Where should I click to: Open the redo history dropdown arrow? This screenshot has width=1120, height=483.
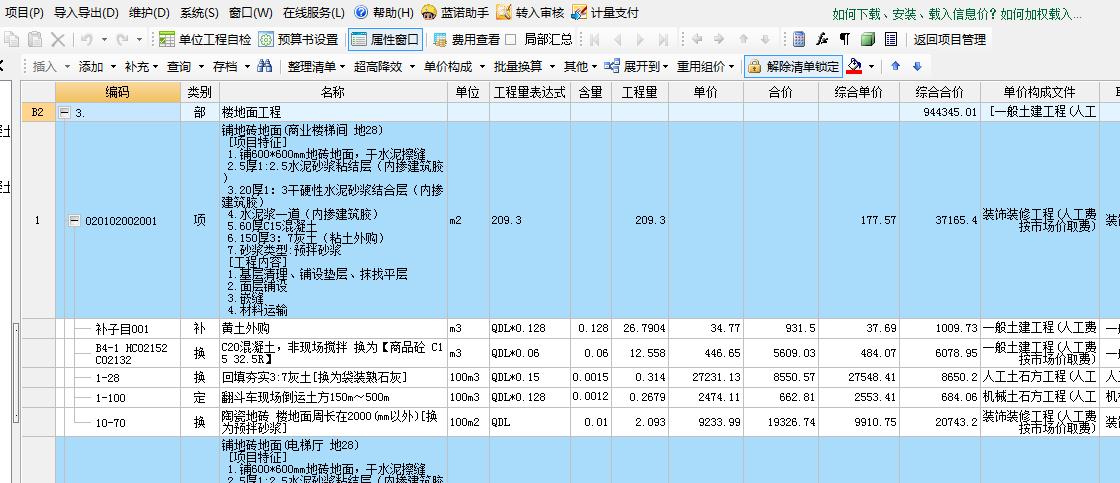[140, 39]
